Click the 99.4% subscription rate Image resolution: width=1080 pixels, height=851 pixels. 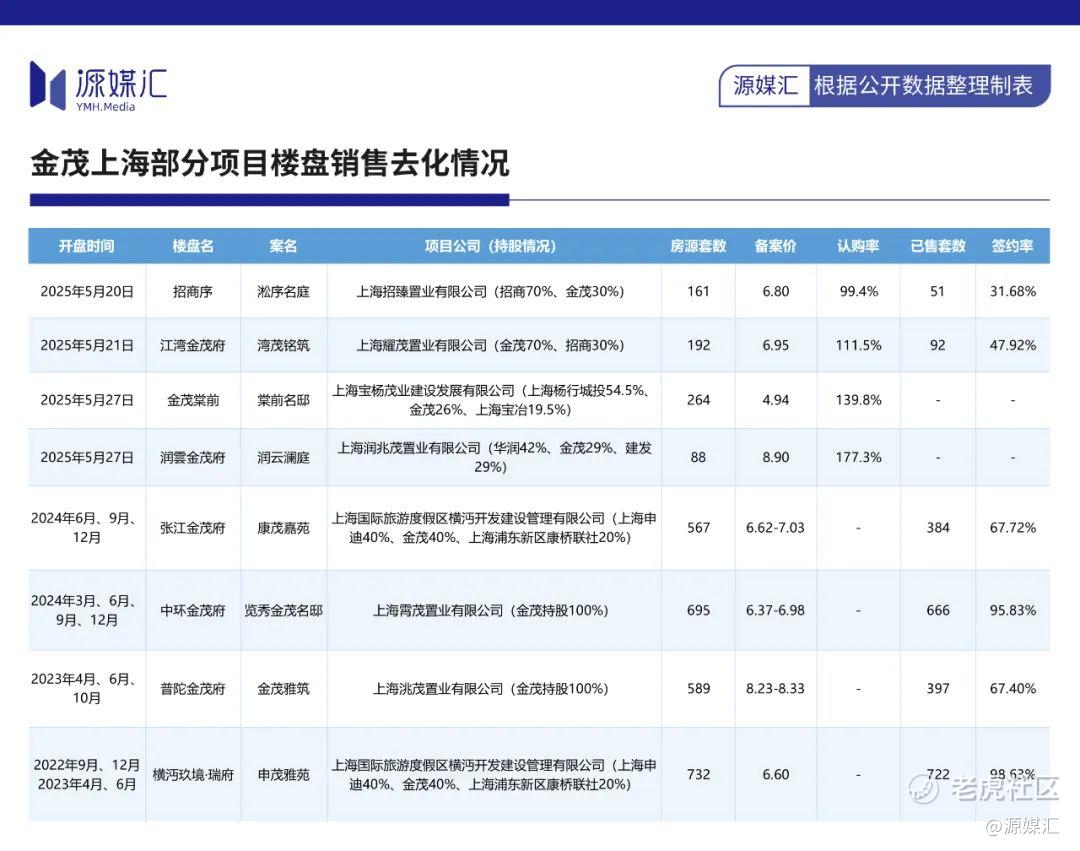point(858,291)
